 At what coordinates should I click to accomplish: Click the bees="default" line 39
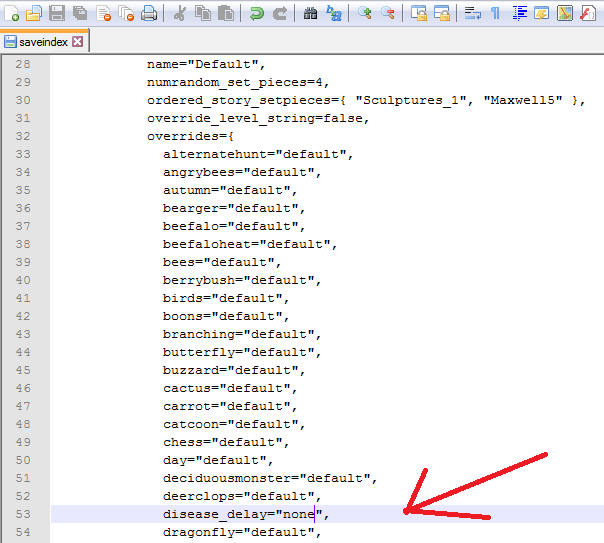click(x=222, y=262)
